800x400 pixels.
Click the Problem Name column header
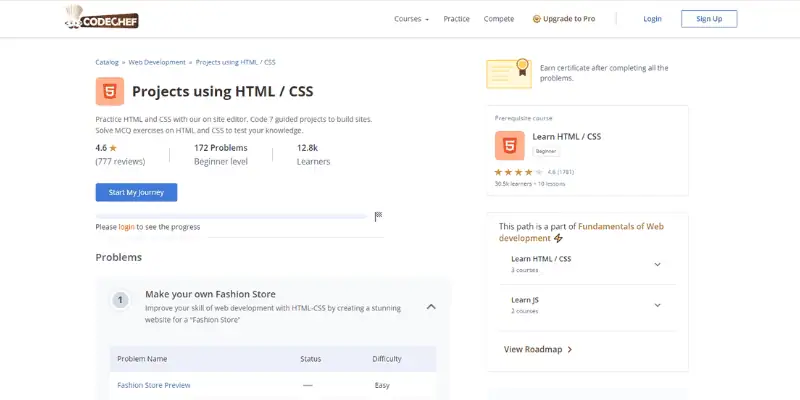(142, 359)
